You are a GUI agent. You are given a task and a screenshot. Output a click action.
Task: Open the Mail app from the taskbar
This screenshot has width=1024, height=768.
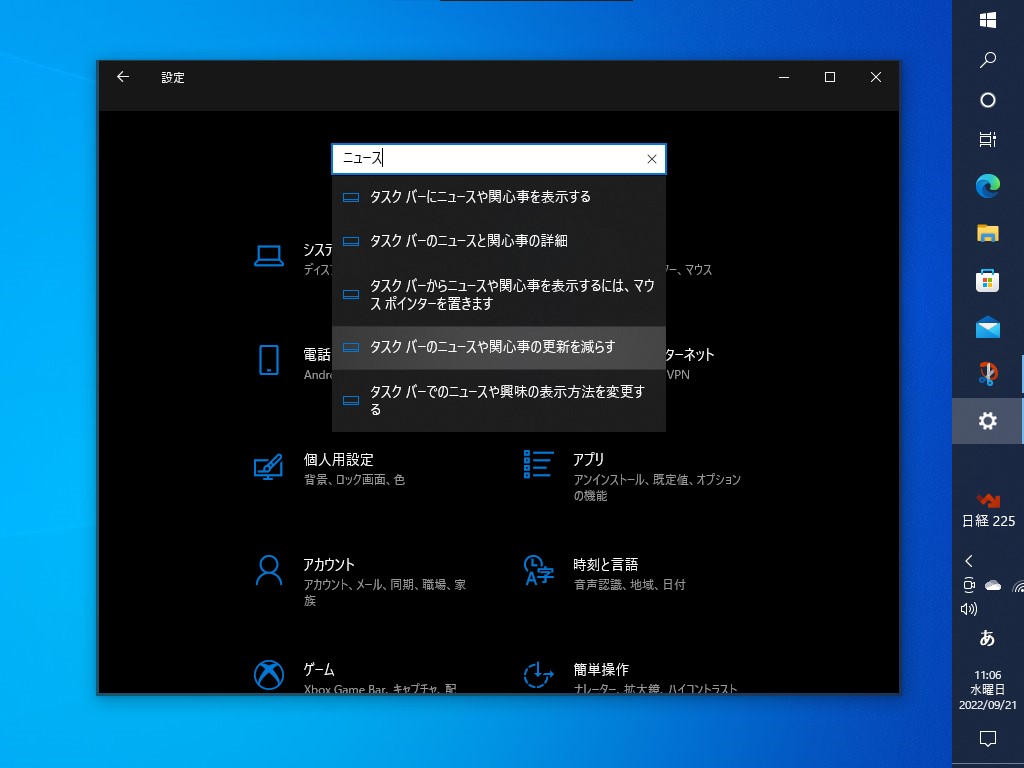[x=988, y=325]
